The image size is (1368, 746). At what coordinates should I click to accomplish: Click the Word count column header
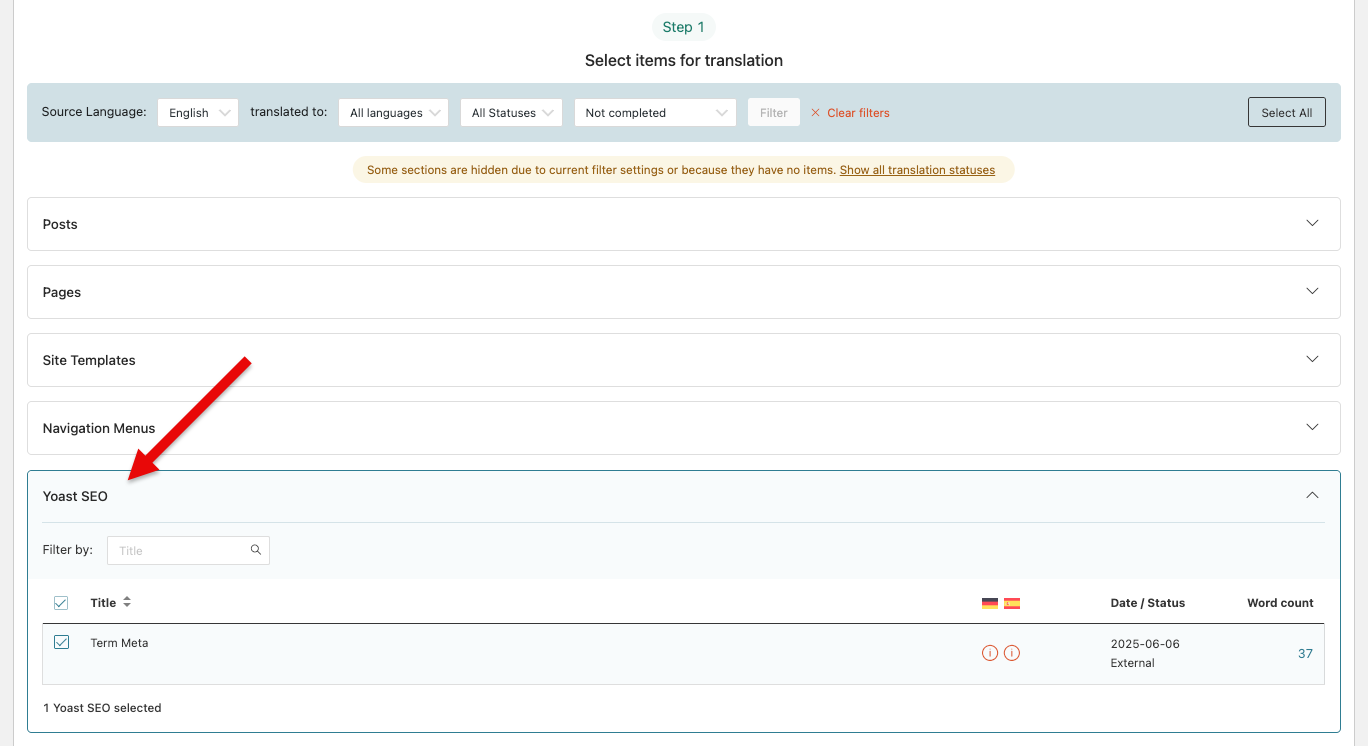(x=1280, y=603)
